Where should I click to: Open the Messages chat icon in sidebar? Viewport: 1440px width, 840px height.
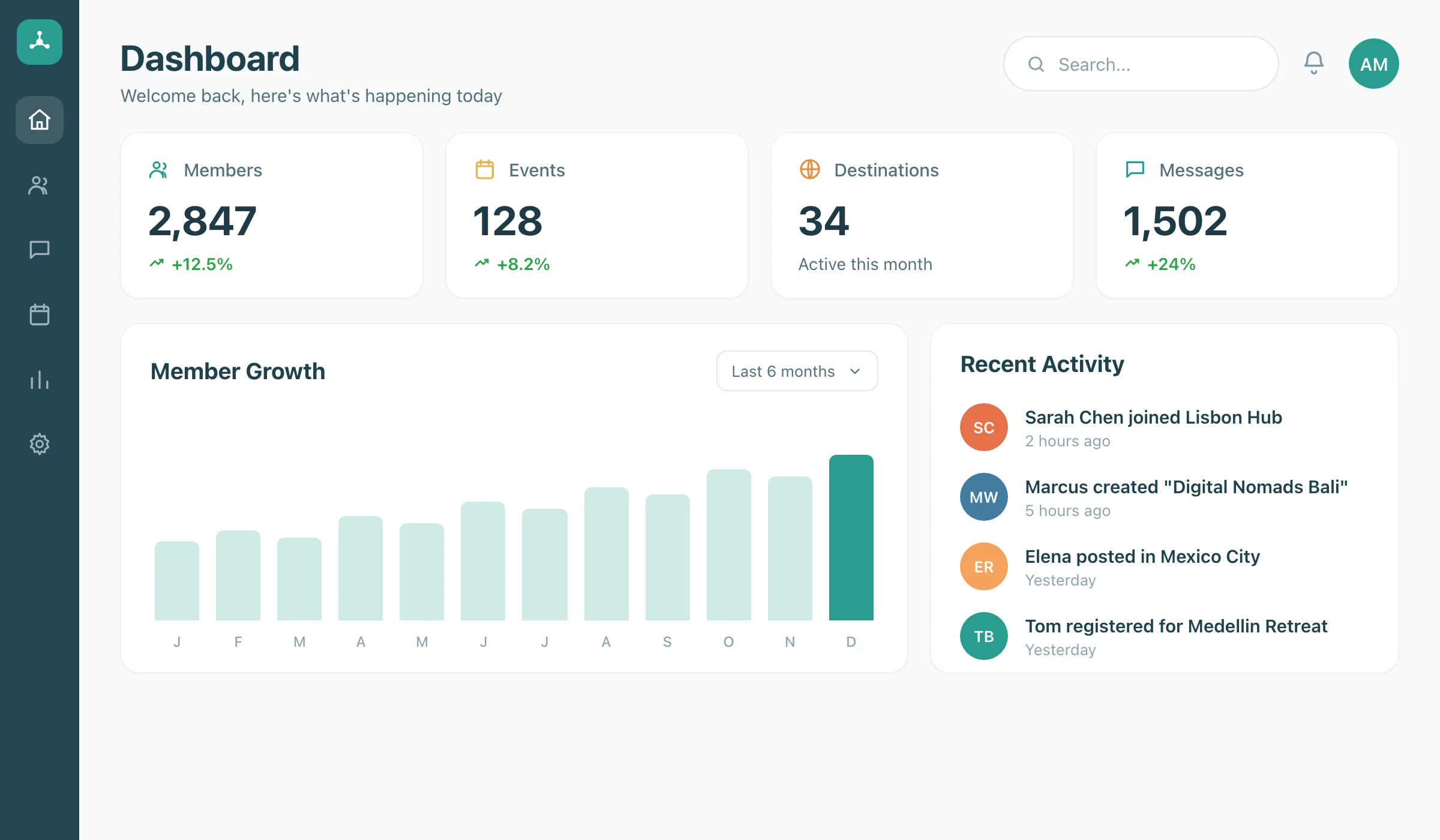[x=40, y=250]
